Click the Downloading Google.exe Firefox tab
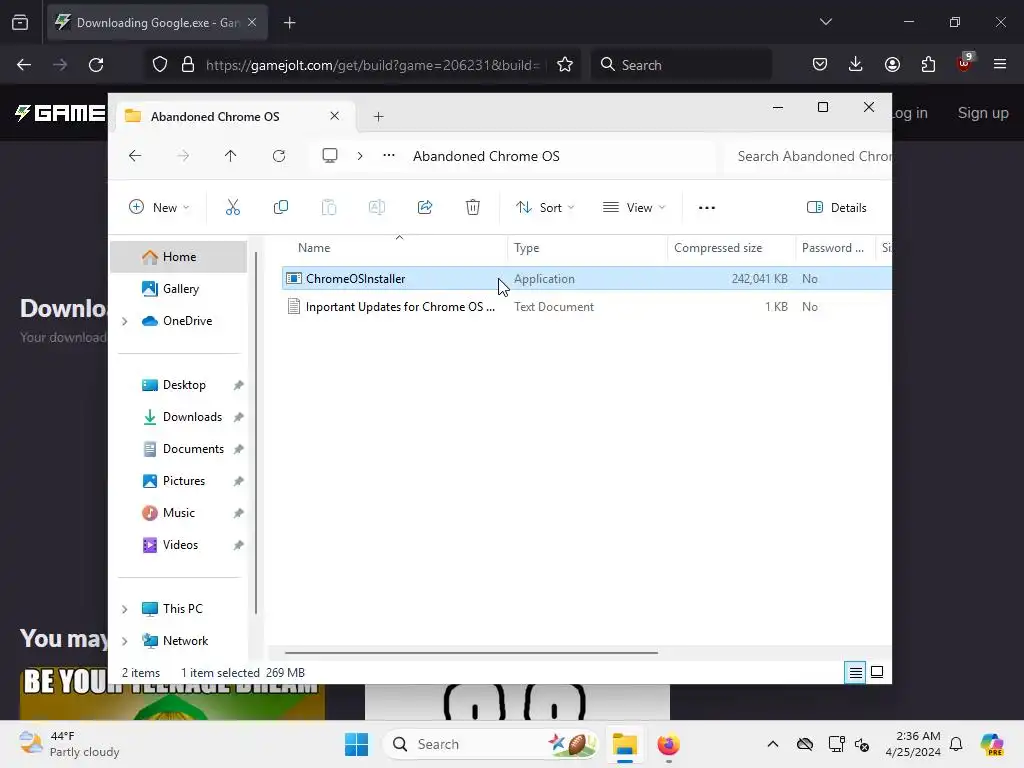1024x768 pixels. [x=157, y=23]
